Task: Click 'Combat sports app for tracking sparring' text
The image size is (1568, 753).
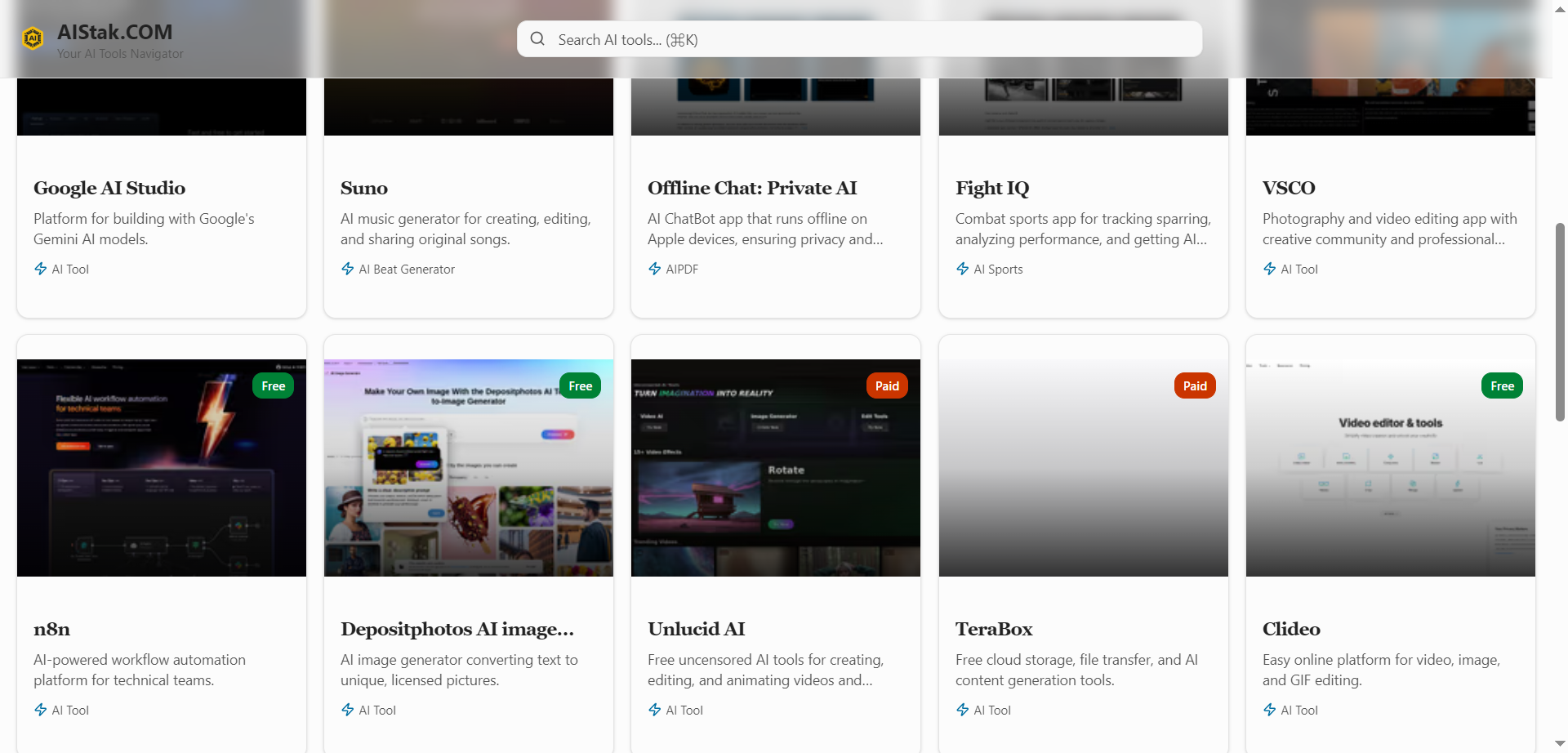Action: (1083, 229)
